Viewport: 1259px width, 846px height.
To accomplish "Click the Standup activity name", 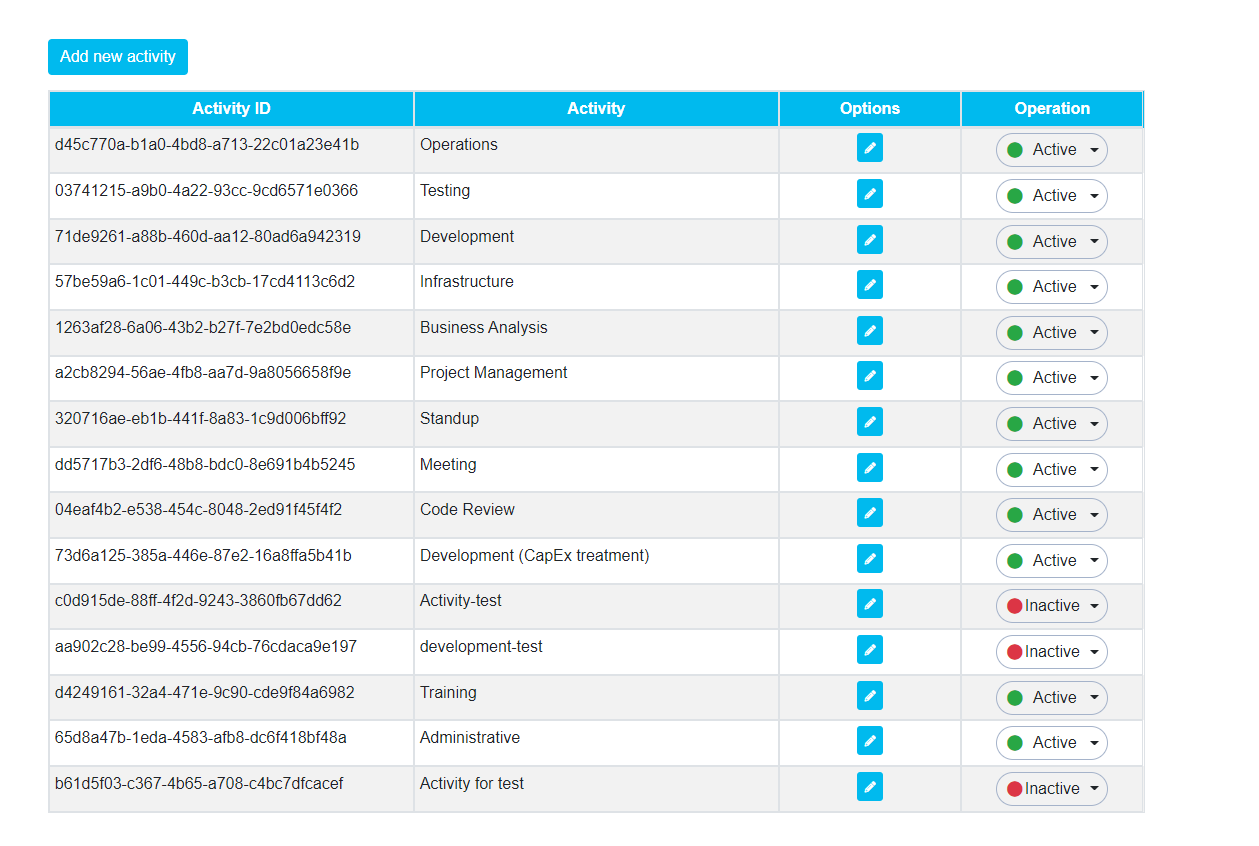I will 449,419.
